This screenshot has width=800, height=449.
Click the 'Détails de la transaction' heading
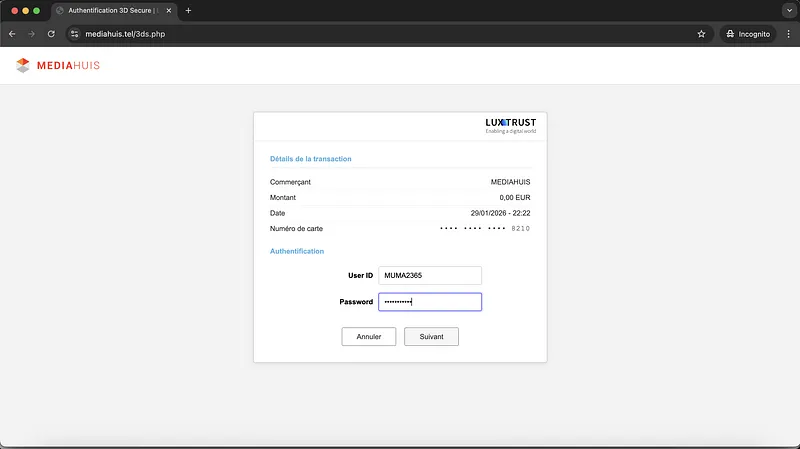(311, 159)
